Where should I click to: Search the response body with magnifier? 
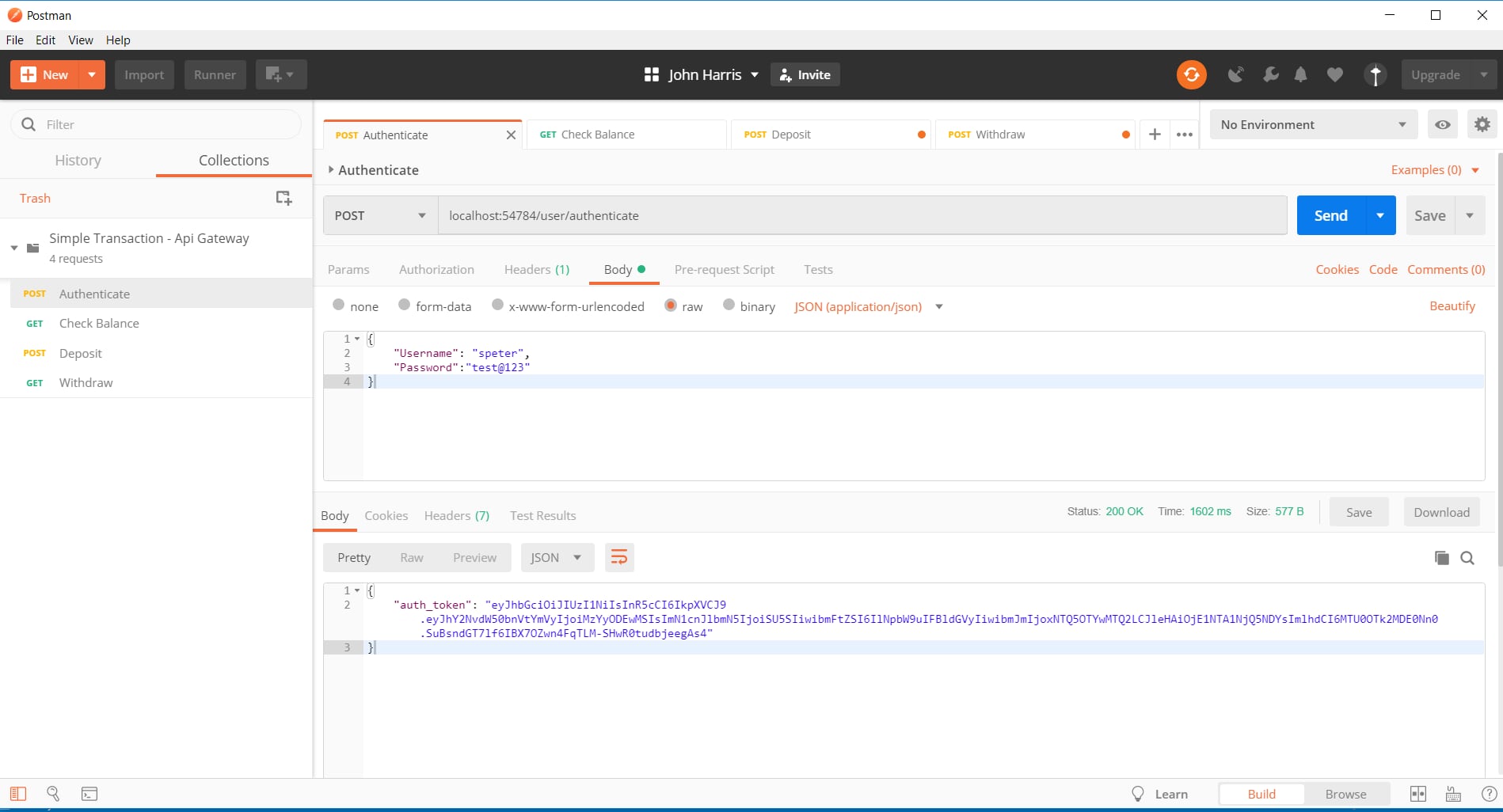click(x=1467, y=558)
